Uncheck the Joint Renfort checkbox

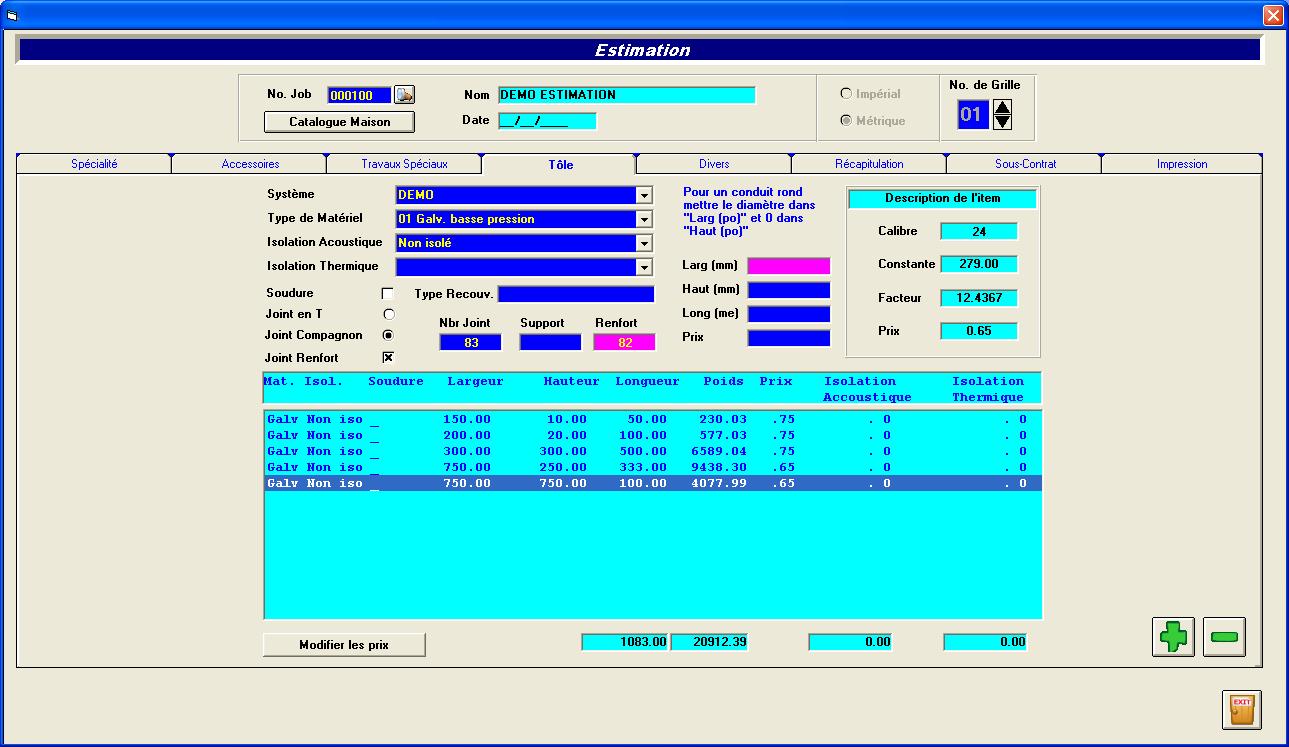pos(388,358)
